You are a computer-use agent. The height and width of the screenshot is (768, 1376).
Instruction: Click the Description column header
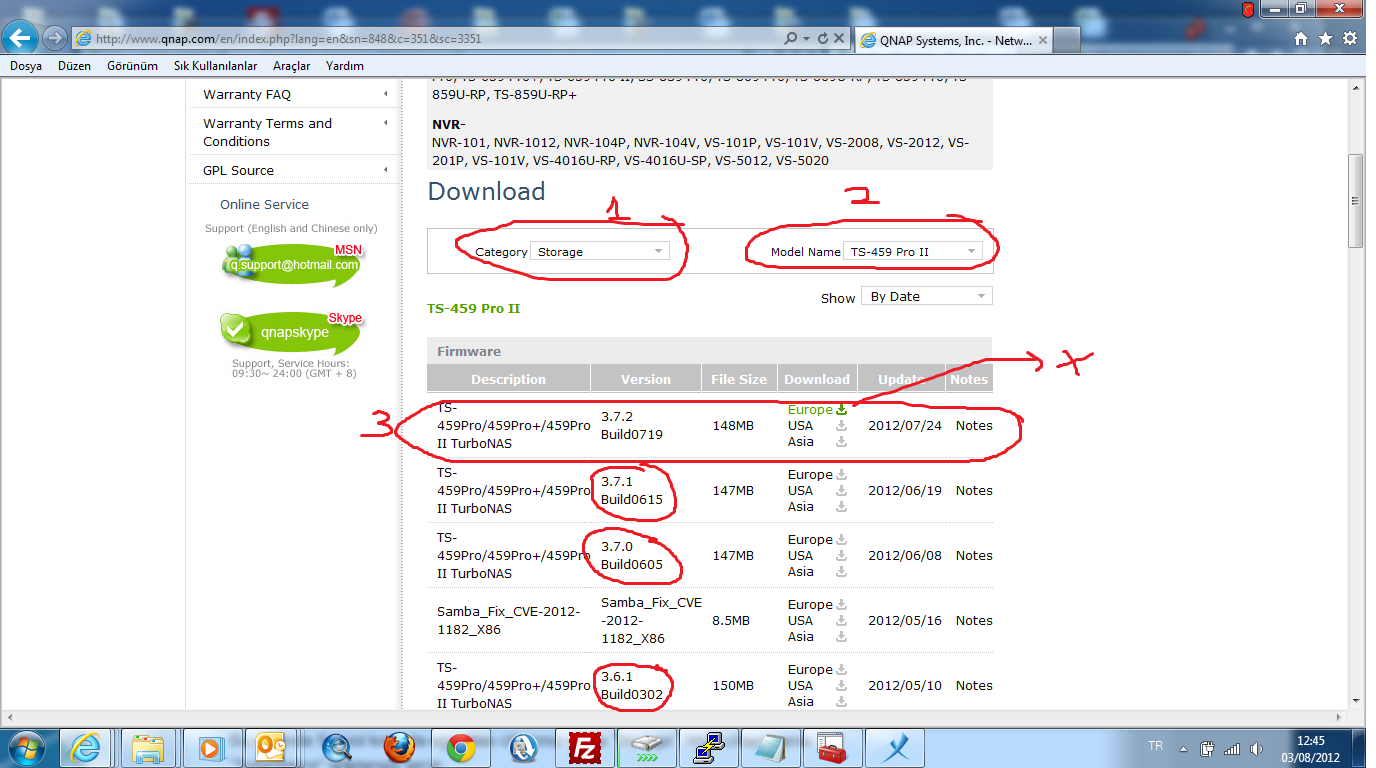pos(509,379)
